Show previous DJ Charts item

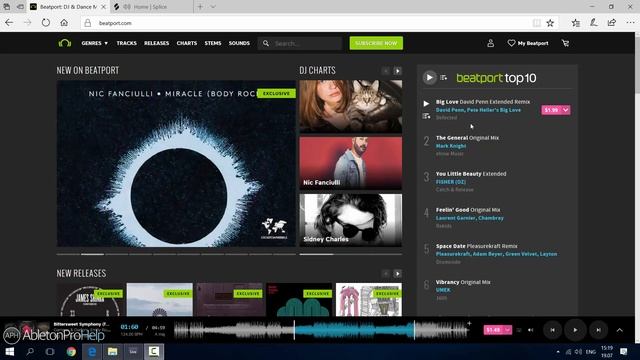(385, 71)
